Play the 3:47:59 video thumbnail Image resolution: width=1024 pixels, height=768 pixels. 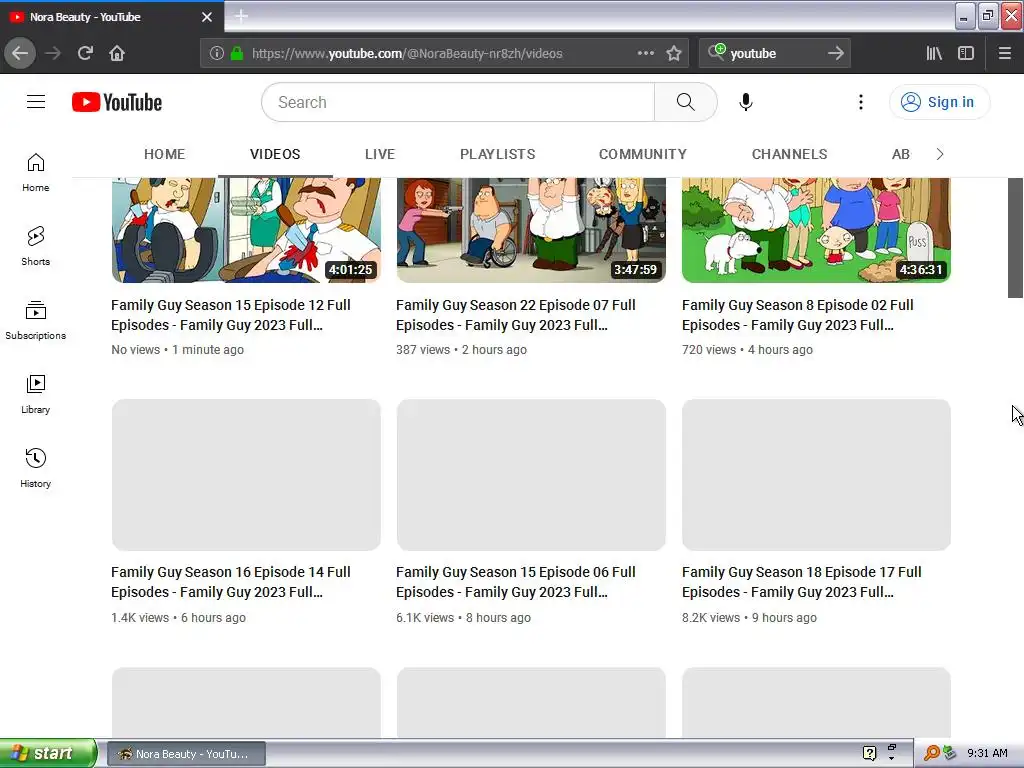coord(531,230)
